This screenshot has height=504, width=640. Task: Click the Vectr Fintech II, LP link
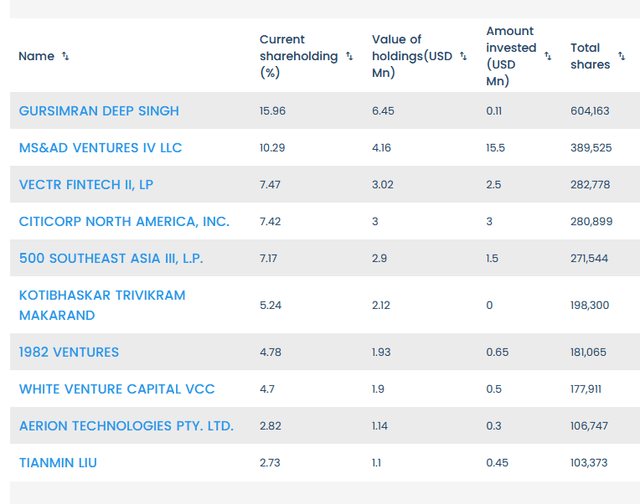[86, 185]
